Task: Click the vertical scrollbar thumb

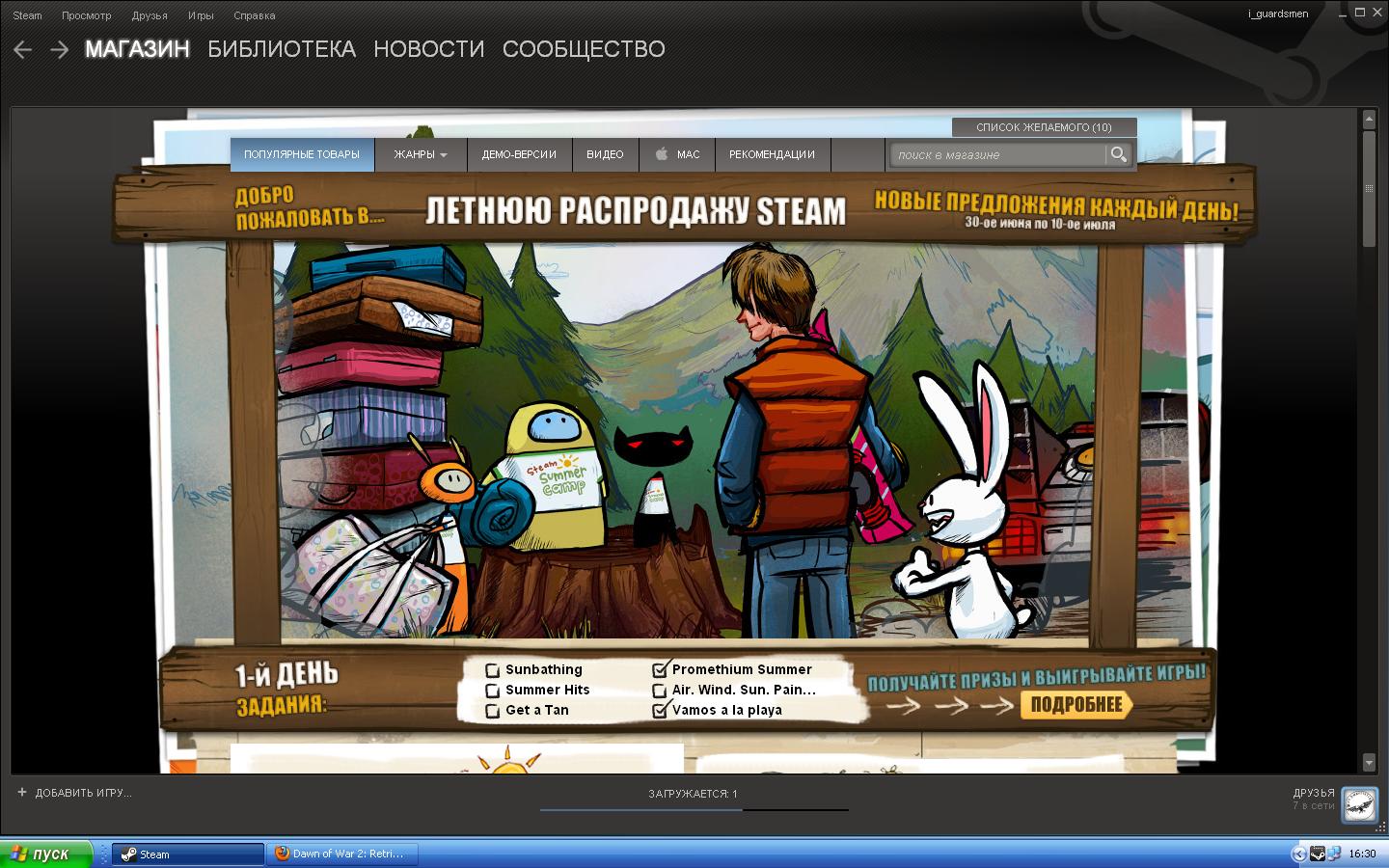Action: pos(1369,188)
